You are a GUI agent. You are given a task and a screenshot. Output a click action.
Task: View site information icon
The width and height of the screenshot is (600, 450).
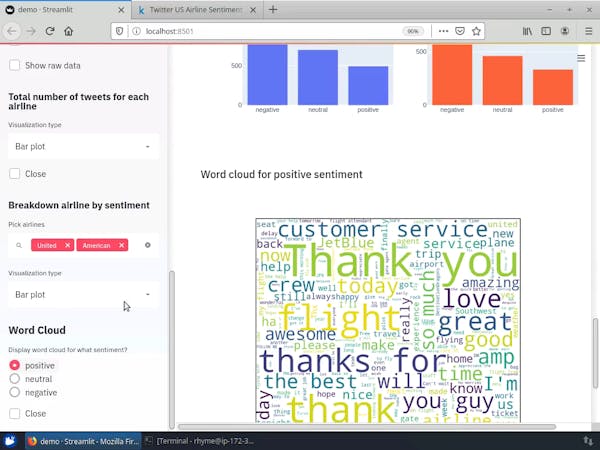pos(136,31)
